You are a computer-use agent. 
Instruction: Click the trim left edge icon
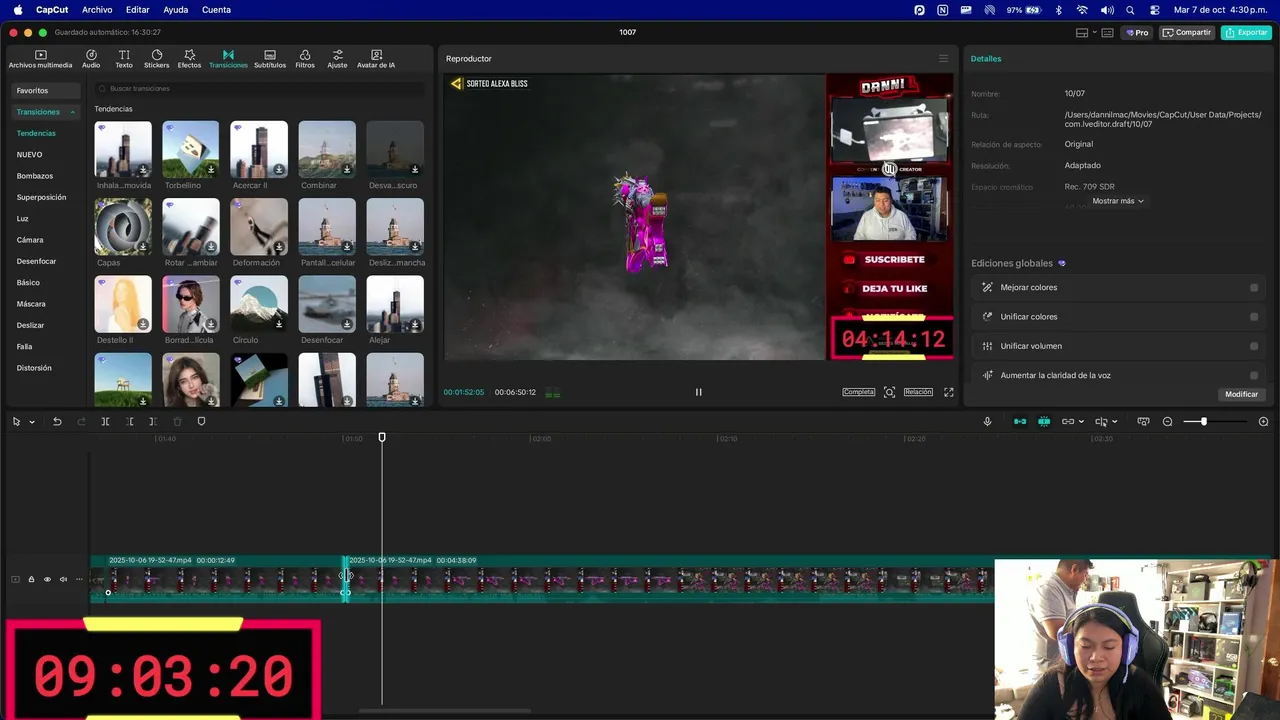coord(129,422)
